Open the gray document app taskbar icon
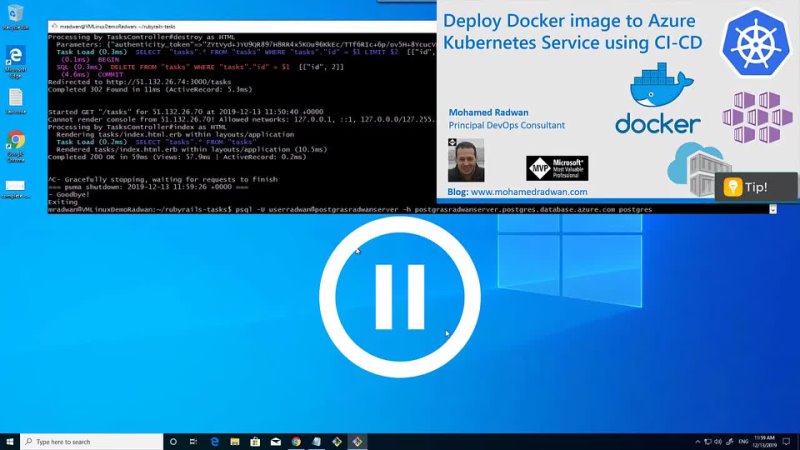Screen dimensions: 800x450 tap(316, 441)
